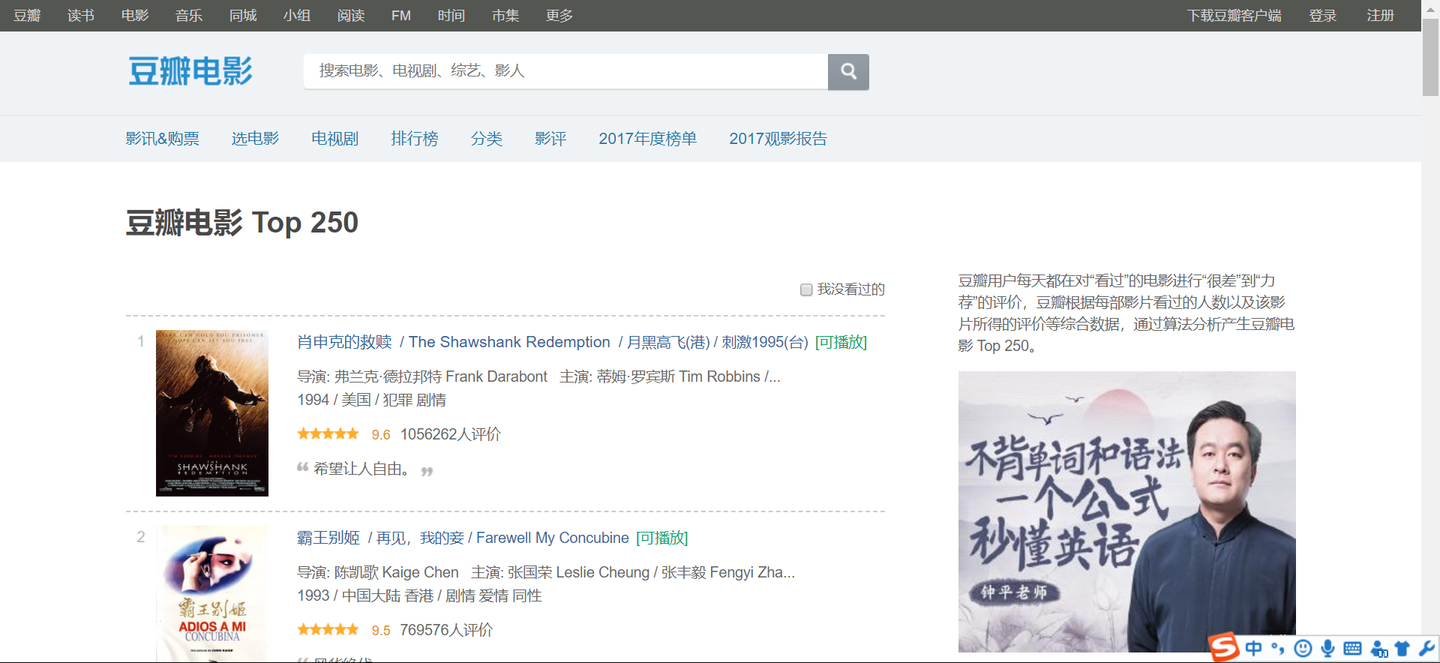Open the 霸王别姬 poster thumbnail
The image size is (1440, 663).
[x=212, y=594]
